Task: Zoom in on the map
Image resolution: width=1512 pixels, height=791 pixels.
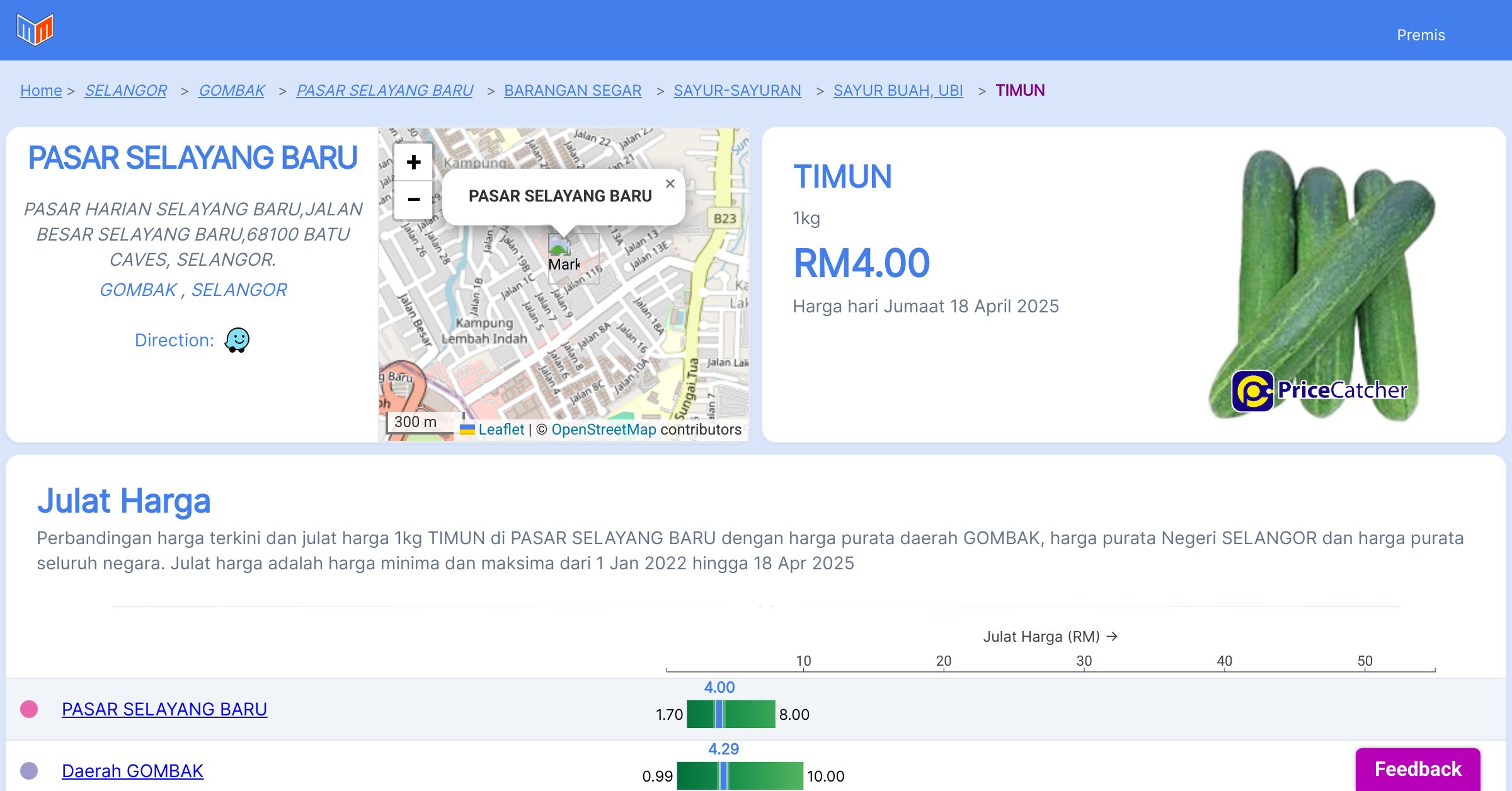Action: coord(413,162)
